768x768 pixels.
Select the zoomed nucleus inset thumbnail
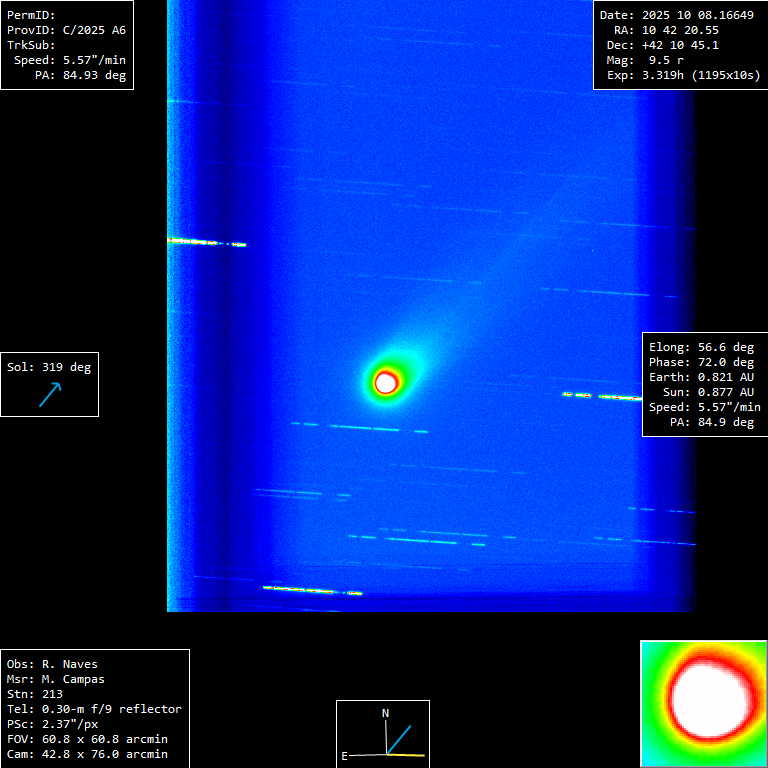pos(704,704)
